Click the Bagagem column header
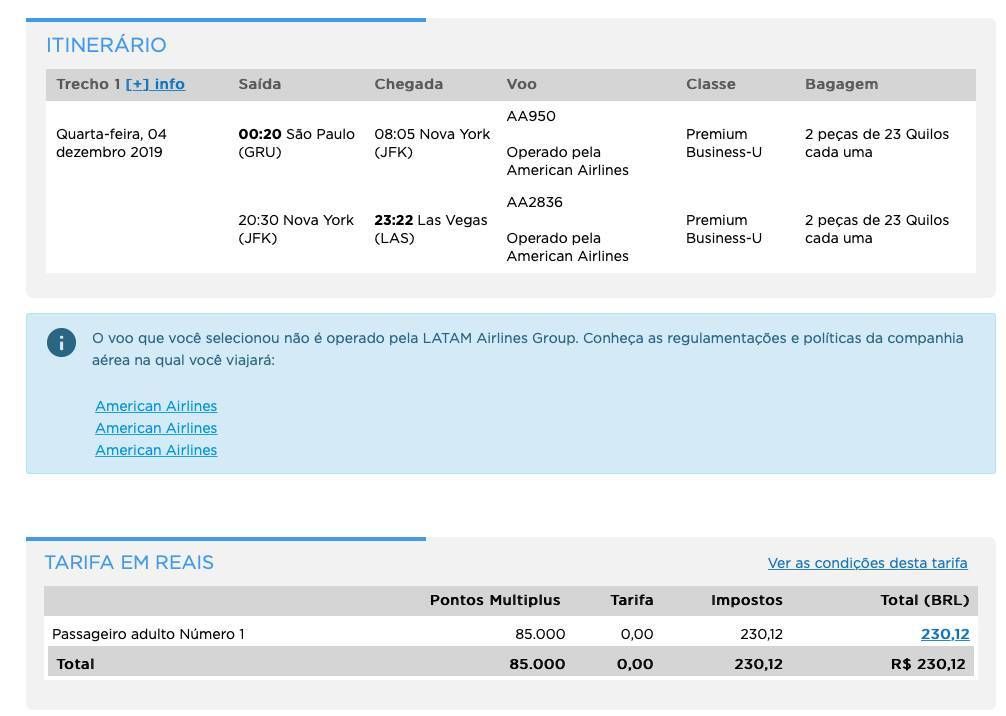The width and height of the screenshot is (1006, 716). (x=841, y=84)
